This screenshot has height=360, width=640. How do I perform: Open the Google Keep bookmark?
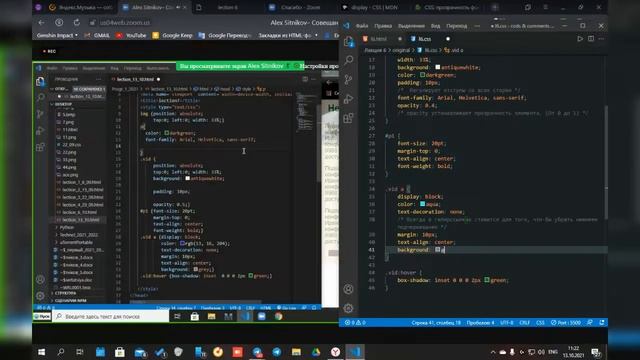tap(172, 36)
